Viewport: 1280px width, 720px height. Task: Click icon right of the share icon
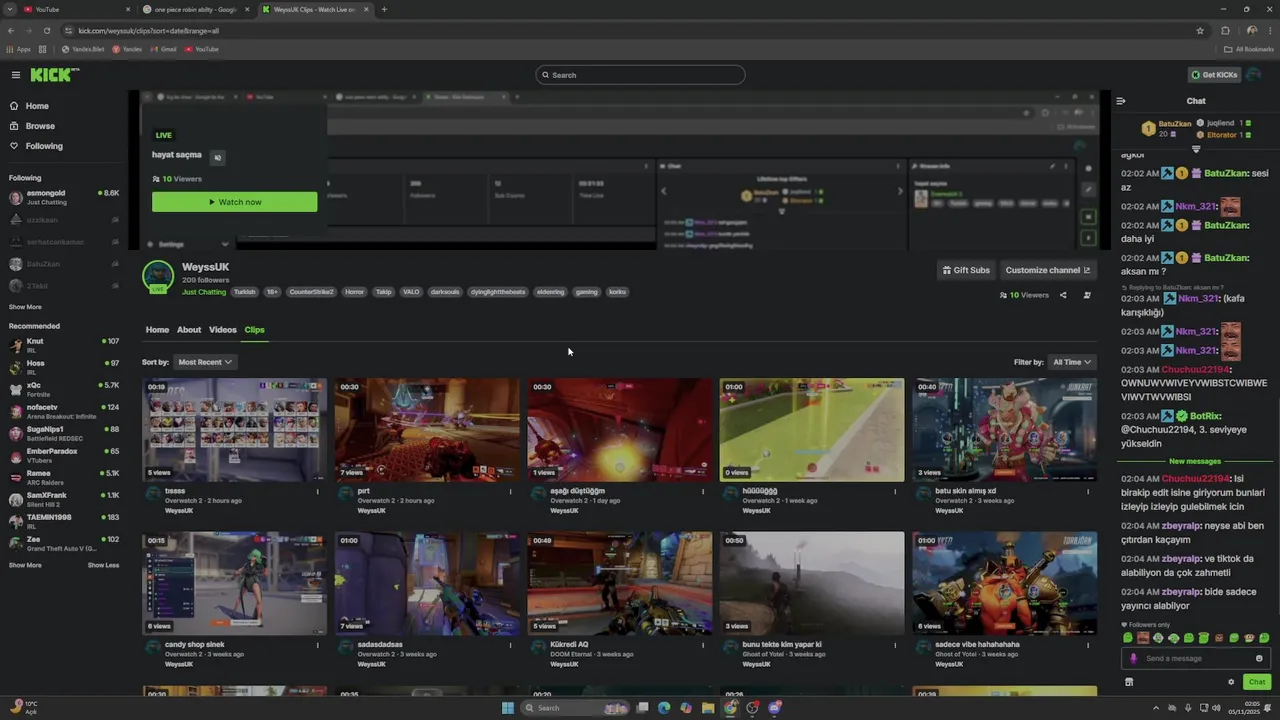pyautogui.click(x=1087, y=295)
